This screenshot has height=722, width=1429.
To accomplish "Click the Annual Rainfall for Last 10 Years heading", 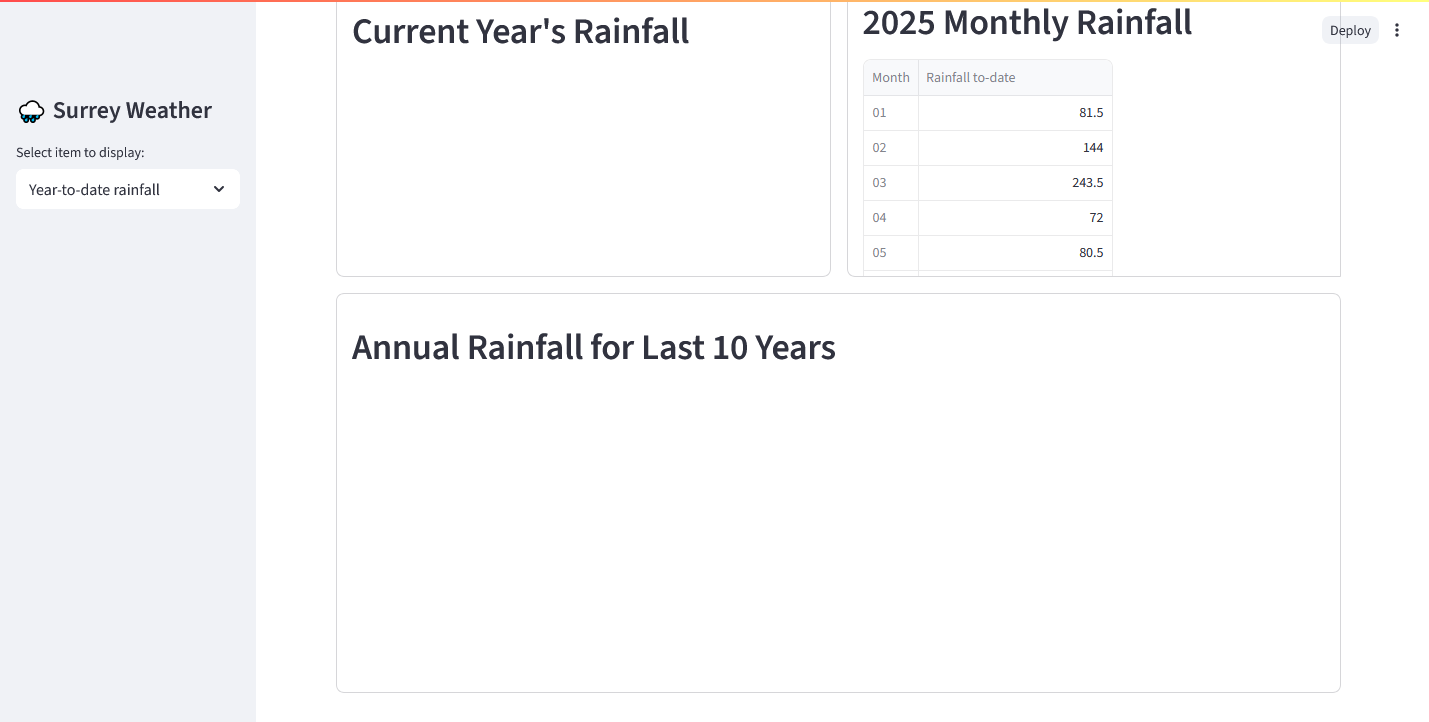I will point(593,347).
